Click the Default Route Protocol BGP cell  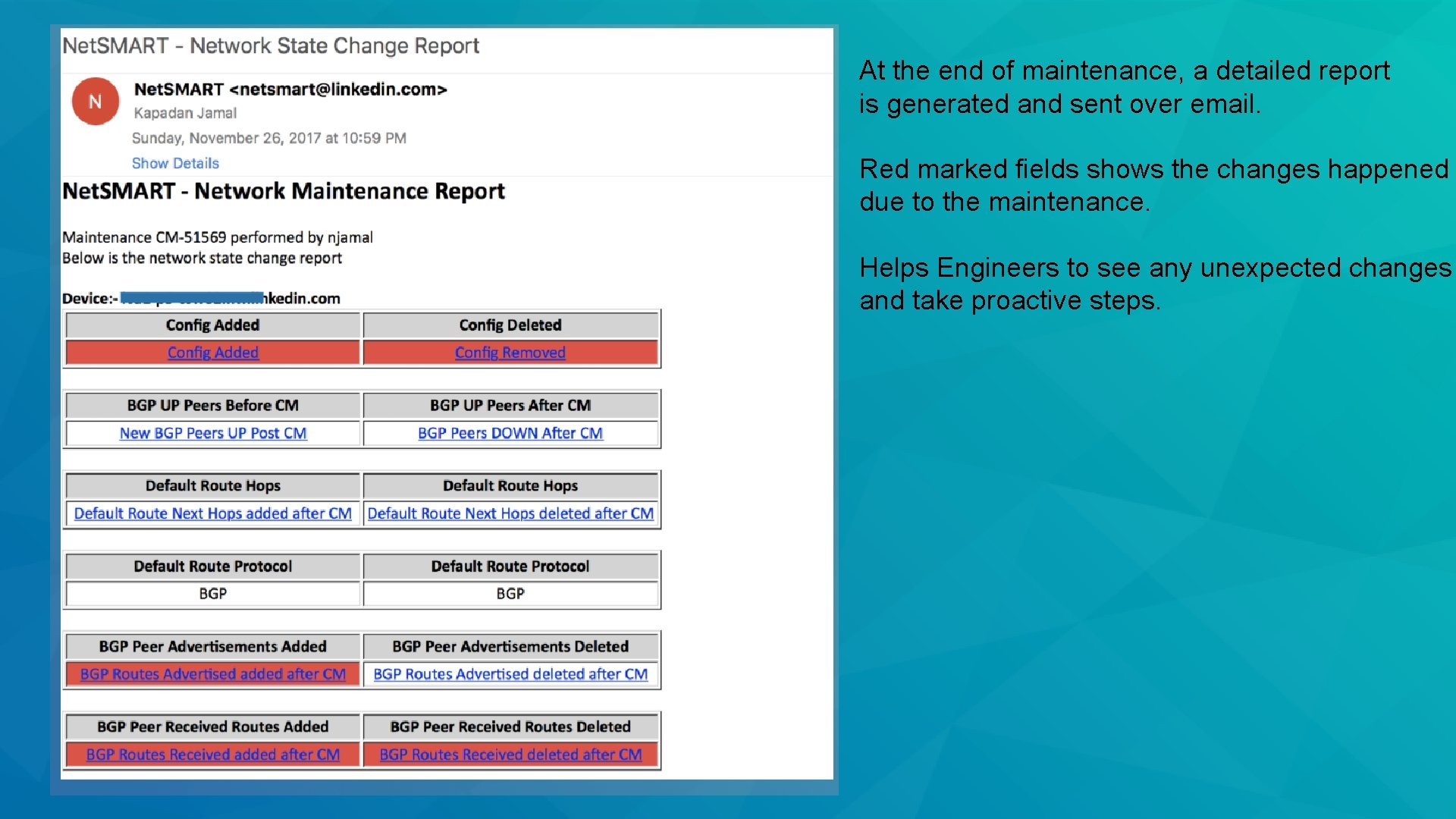(212, 594)
